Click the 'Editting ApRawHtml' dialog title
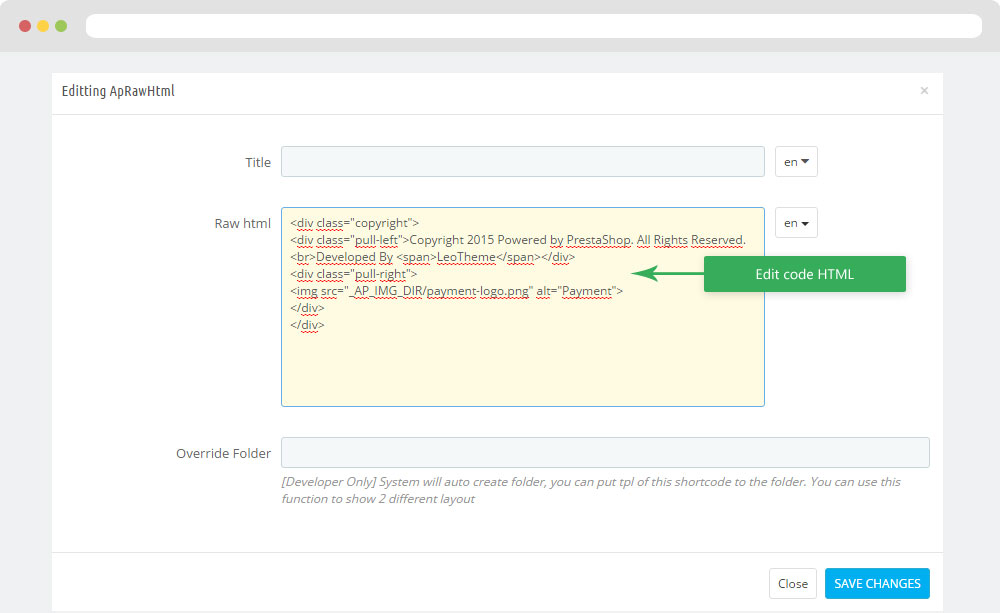The image size is (1000, 613). coord(118,91)
